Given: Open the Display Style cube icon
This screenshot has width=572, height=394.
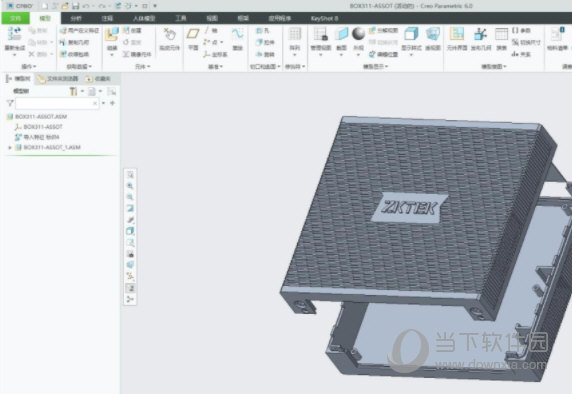Looking at the screenshot, I should pyautogui.click(x=411, y=34).
